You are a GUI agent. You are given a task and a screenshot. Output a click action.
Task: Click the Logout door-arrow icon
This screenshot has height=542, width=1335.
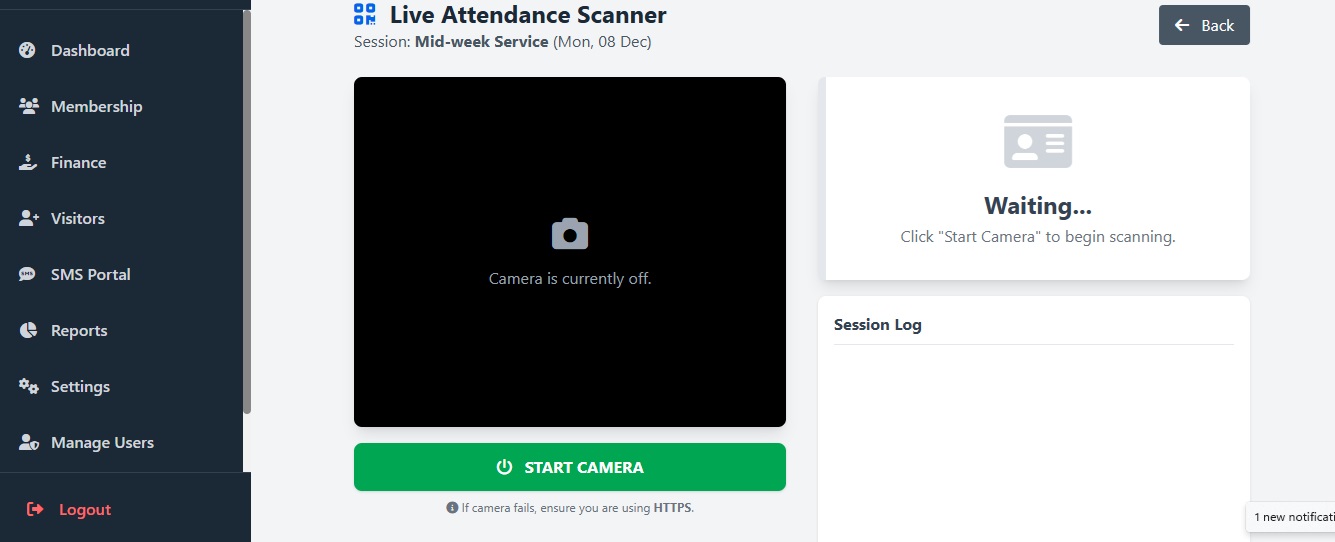click(x=35, y=509)
